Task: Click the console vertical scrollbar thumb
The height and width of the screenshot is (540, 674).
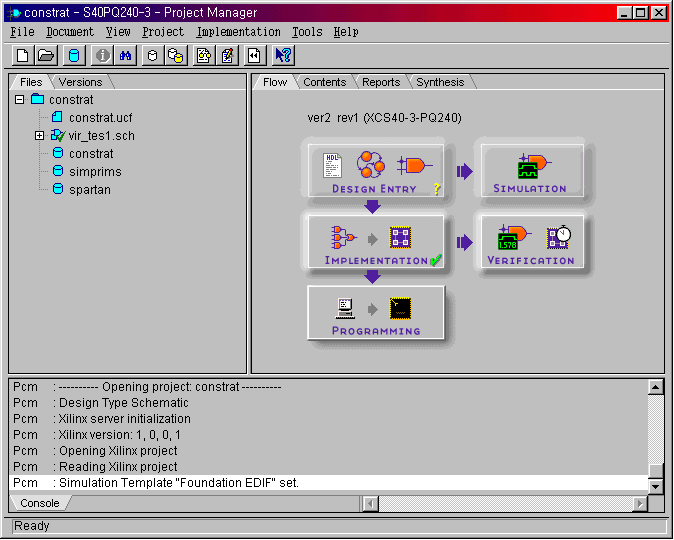Action: point(656,471)
